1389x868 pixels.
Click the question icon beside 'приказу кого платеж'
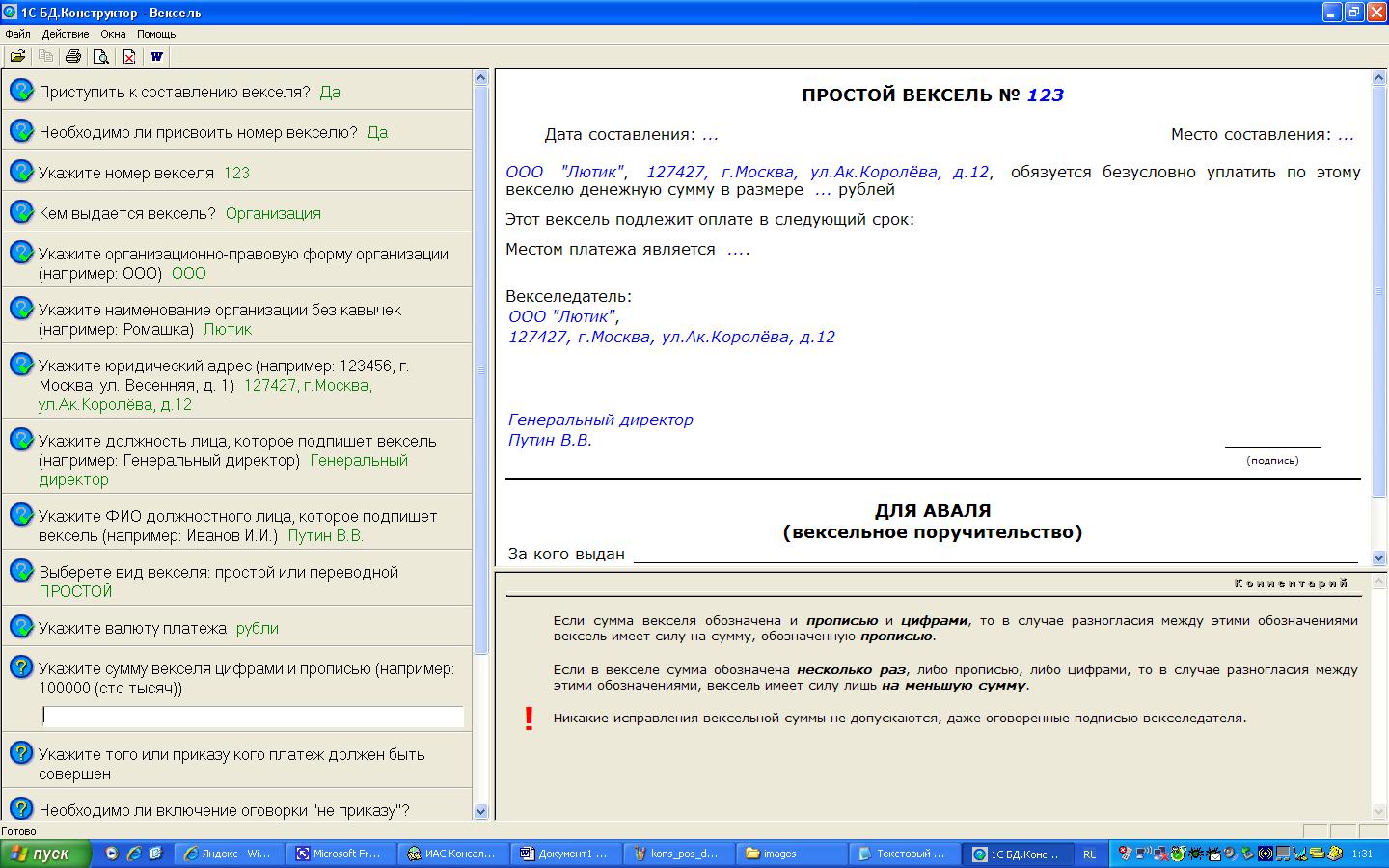coord(21,752)
